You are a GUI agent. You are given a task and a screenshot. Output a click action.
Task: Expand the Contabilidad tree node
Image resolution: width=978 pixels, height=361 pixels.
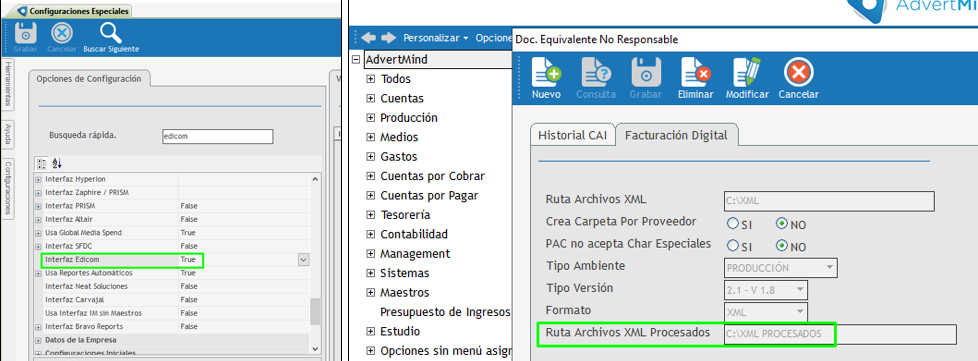(370, 234)
